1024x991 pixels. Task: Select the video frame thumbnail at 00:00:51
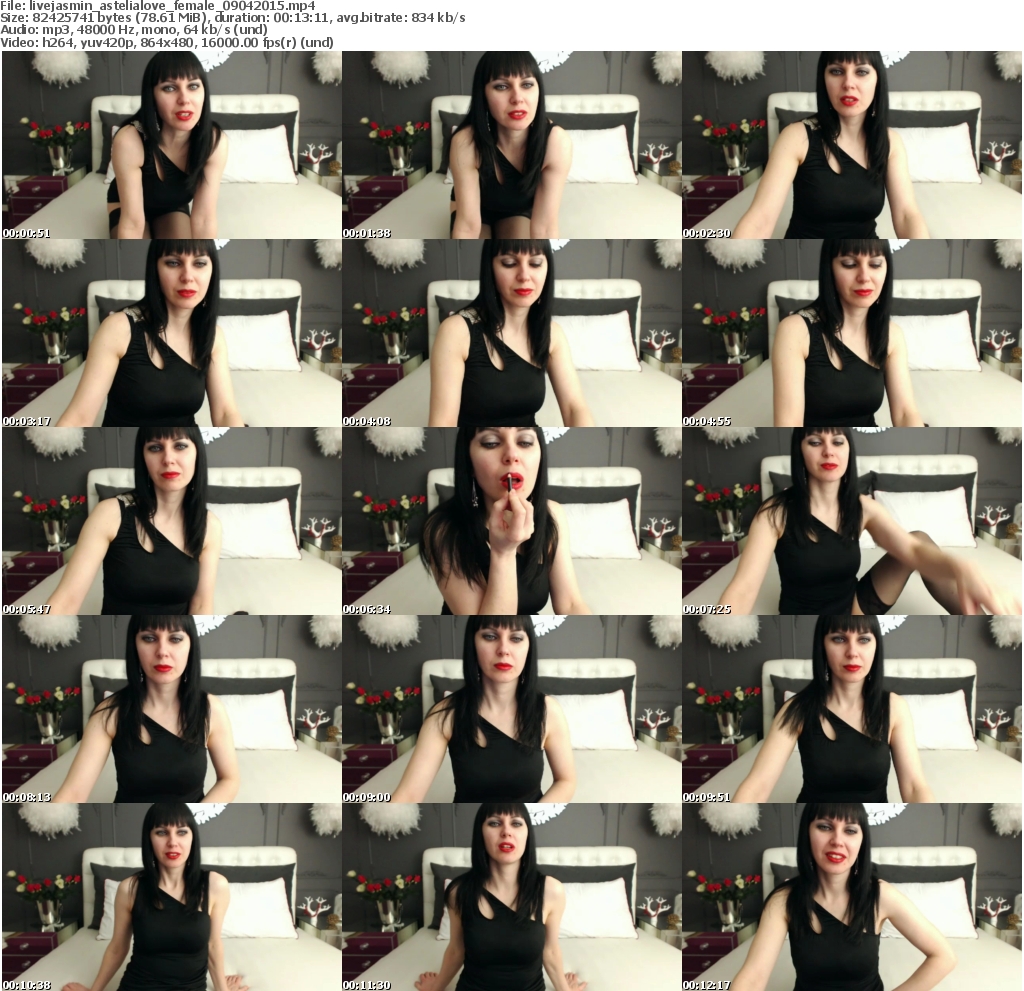(172, 145)
